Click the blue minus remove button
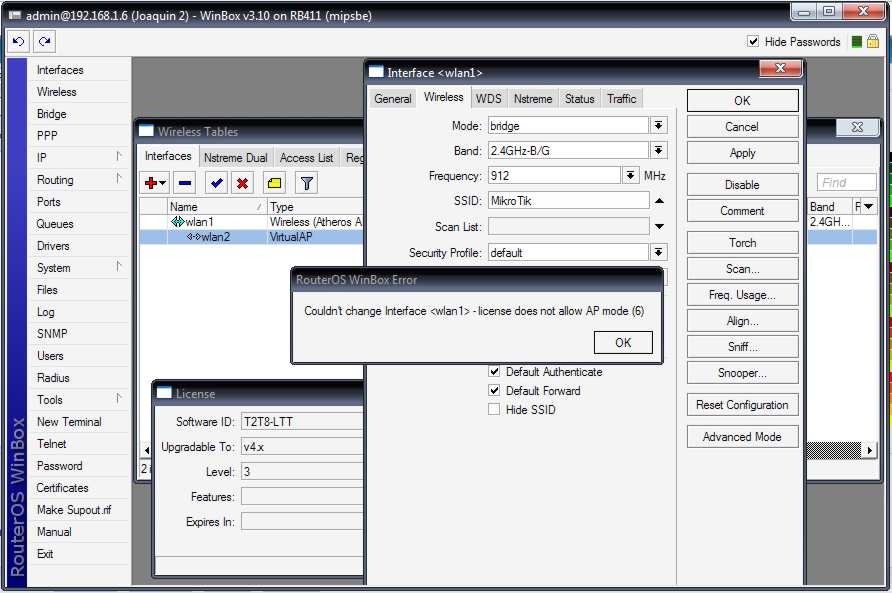This screenshot has width=892, height=593. pyautogui.click(x=185, y=183)
